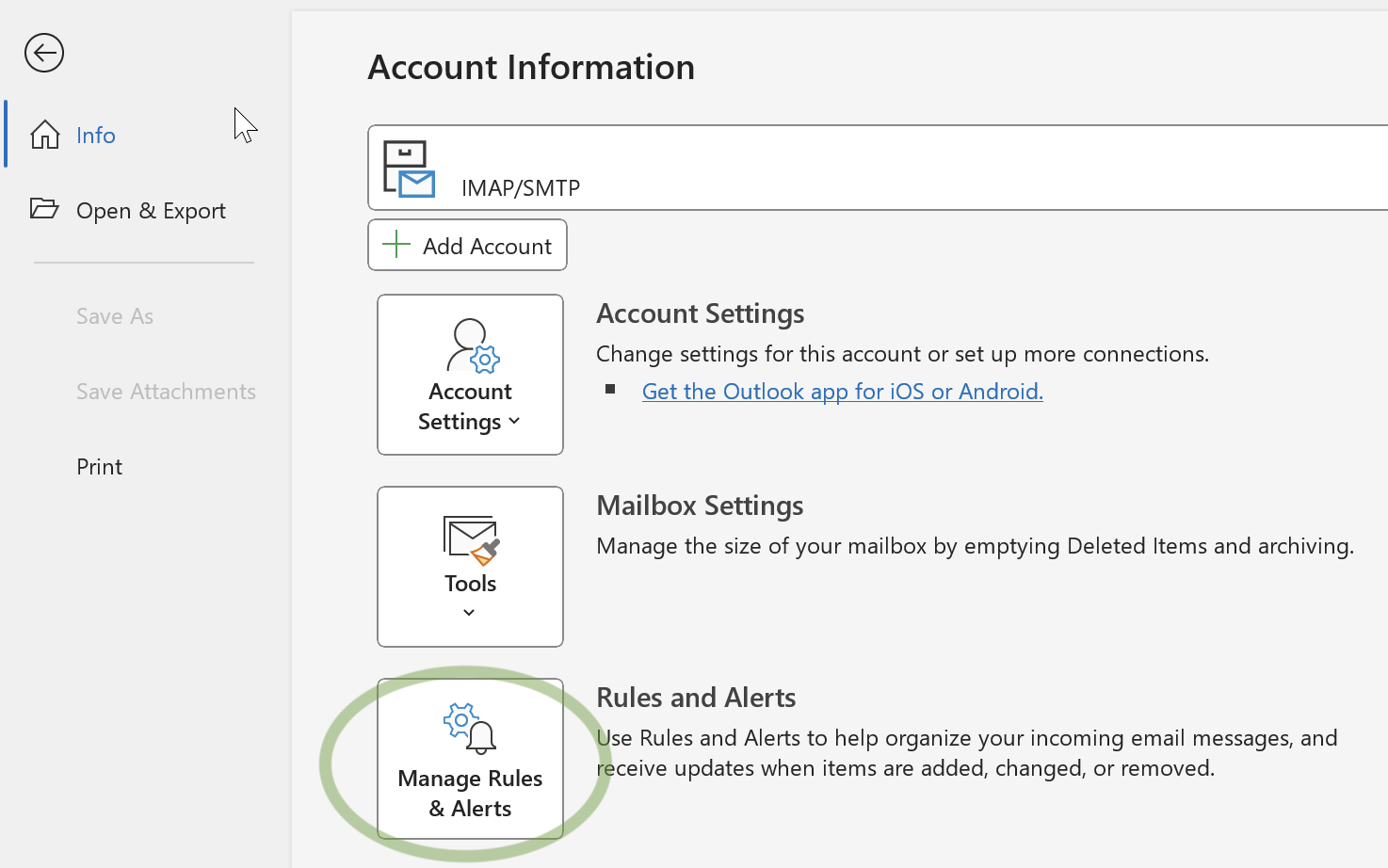This screenshot has height=868, width=1388.
Task: Click the Manage Rules & Alerts gear-bell icon
Action: coord(470,728)
